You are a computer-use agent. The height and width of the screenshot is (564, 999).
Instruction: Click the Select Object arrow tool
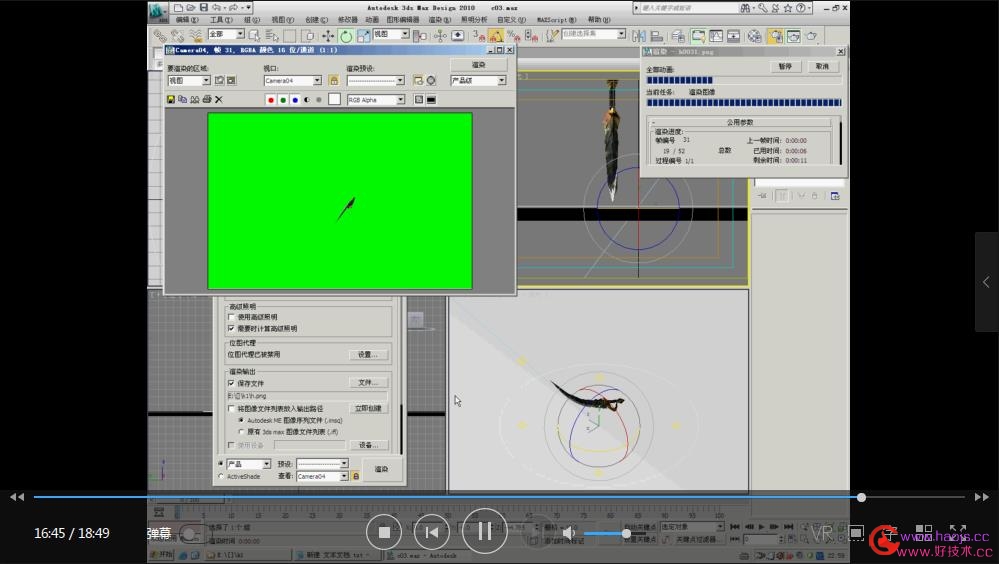coord(255,36)
